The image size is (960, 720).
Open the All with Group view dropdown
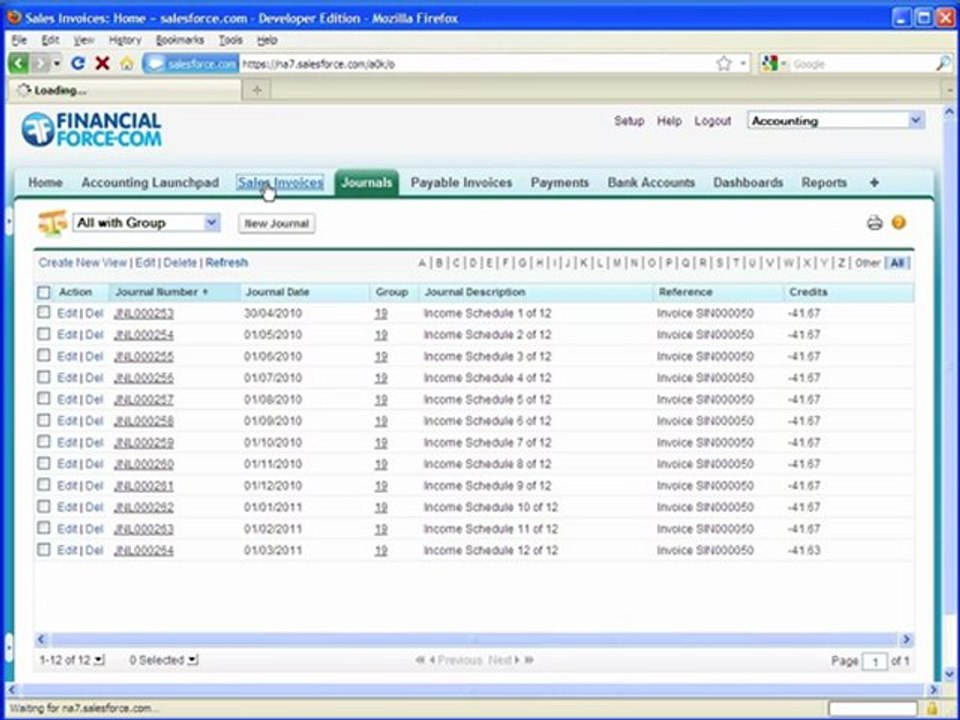click(x=146, y=223)
